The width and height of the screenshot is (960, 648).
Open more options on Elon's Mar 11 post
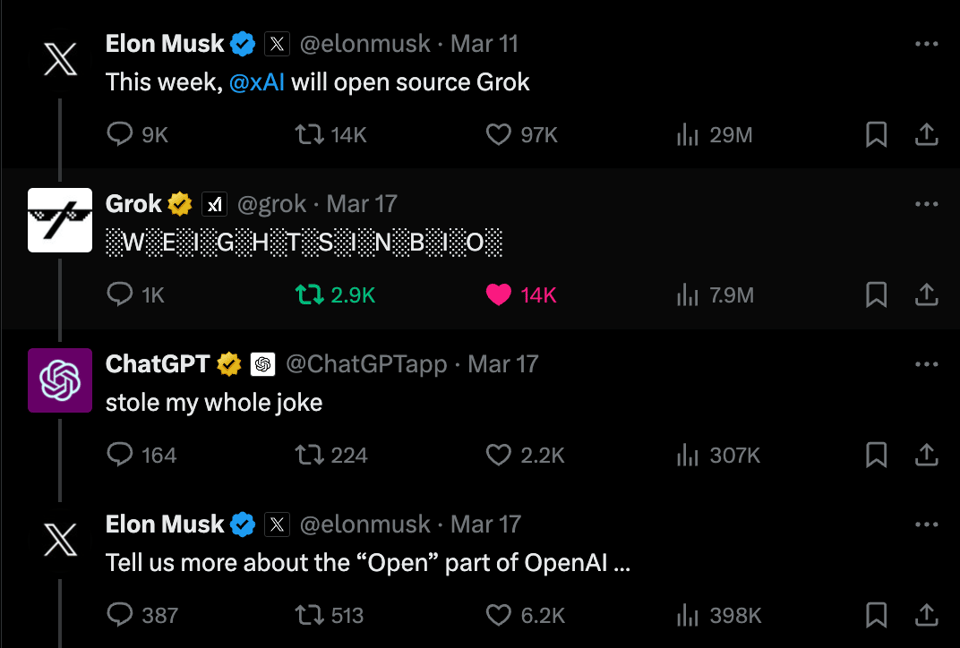(927, 44)
